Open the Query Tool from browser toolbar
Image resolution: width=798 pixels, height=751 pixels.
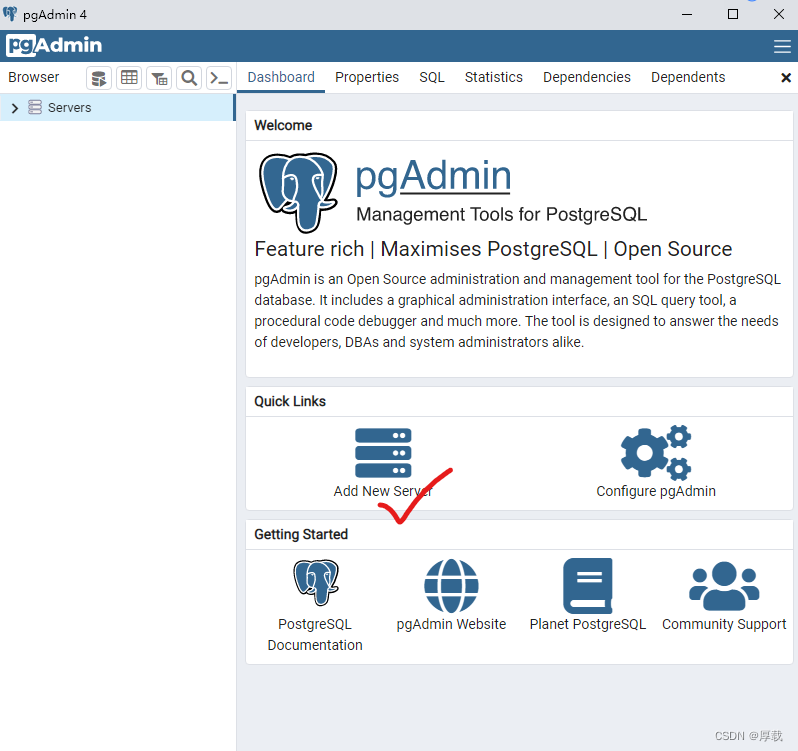pos(99,78)
